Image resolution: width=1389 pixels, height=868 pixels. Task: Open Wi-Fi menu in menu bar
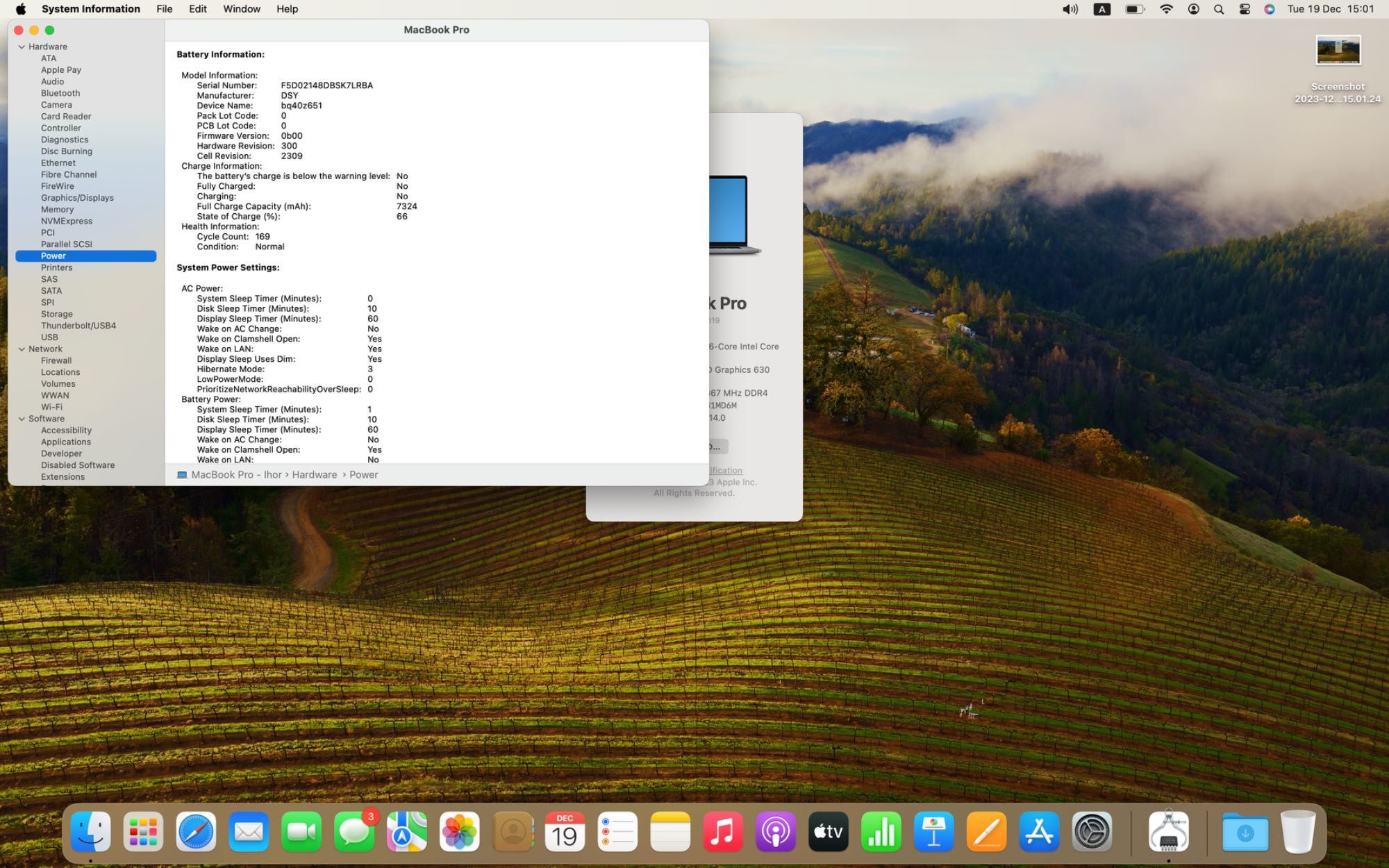pos(1167,9)
